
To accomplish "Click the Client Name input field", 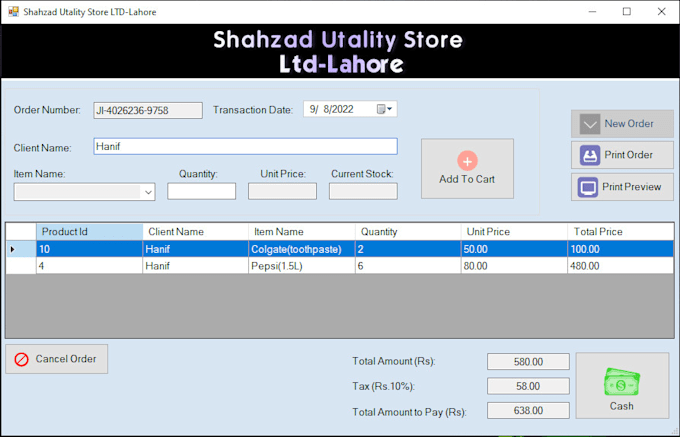I will (245, 147).
